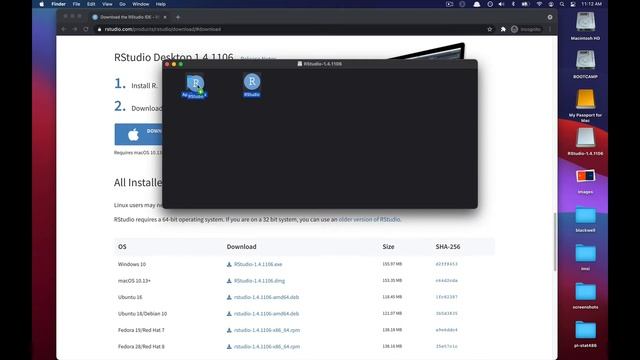Open the Help menu

[161, 4]
